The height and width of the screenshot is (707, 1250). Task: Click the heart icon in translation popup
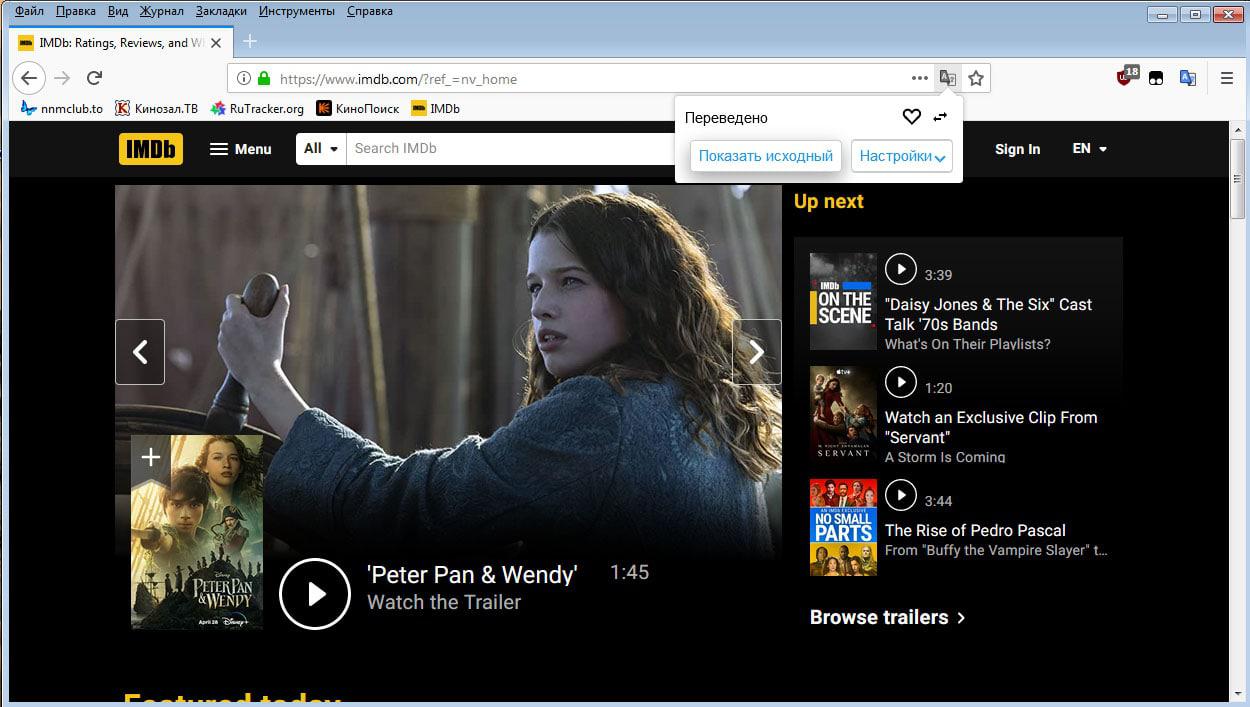[x=911, y=117]
